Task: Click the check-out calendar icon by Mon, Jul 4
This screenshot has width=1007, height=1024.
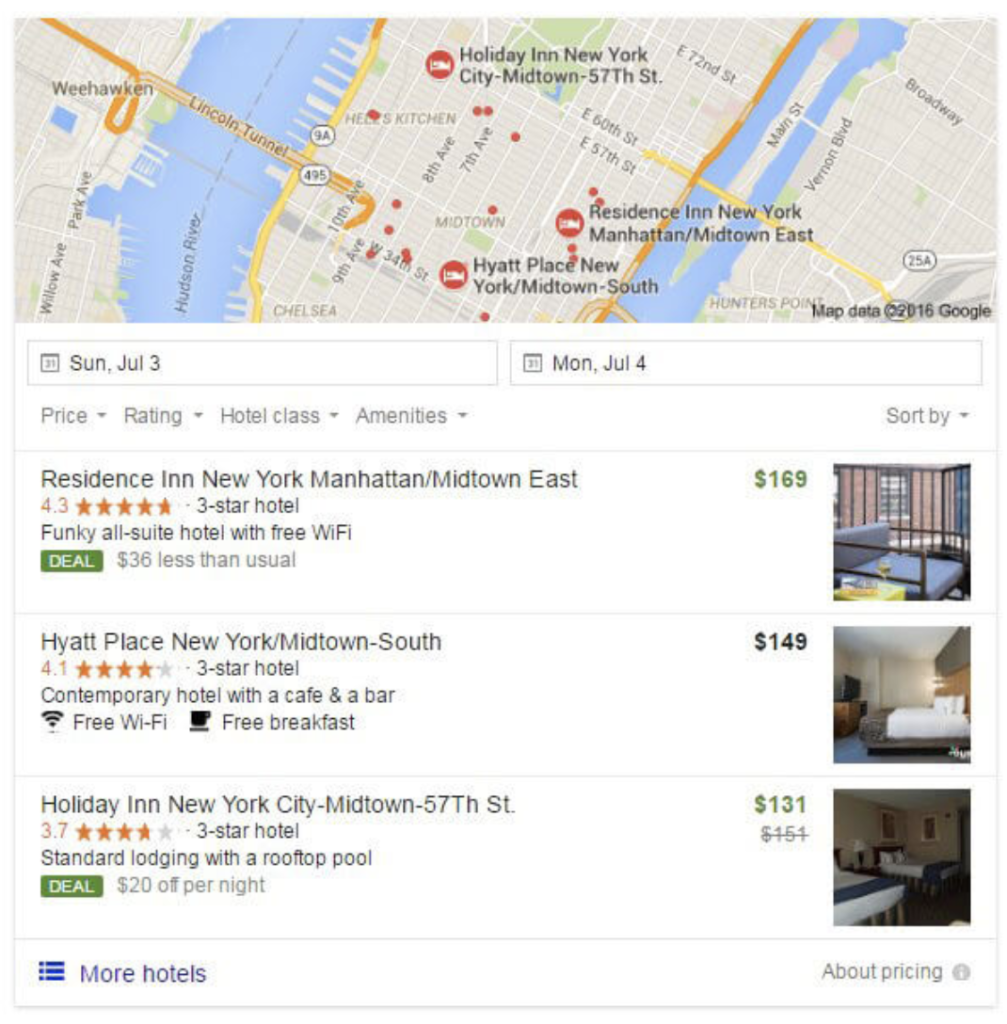Action: click(x=533, y=363)
